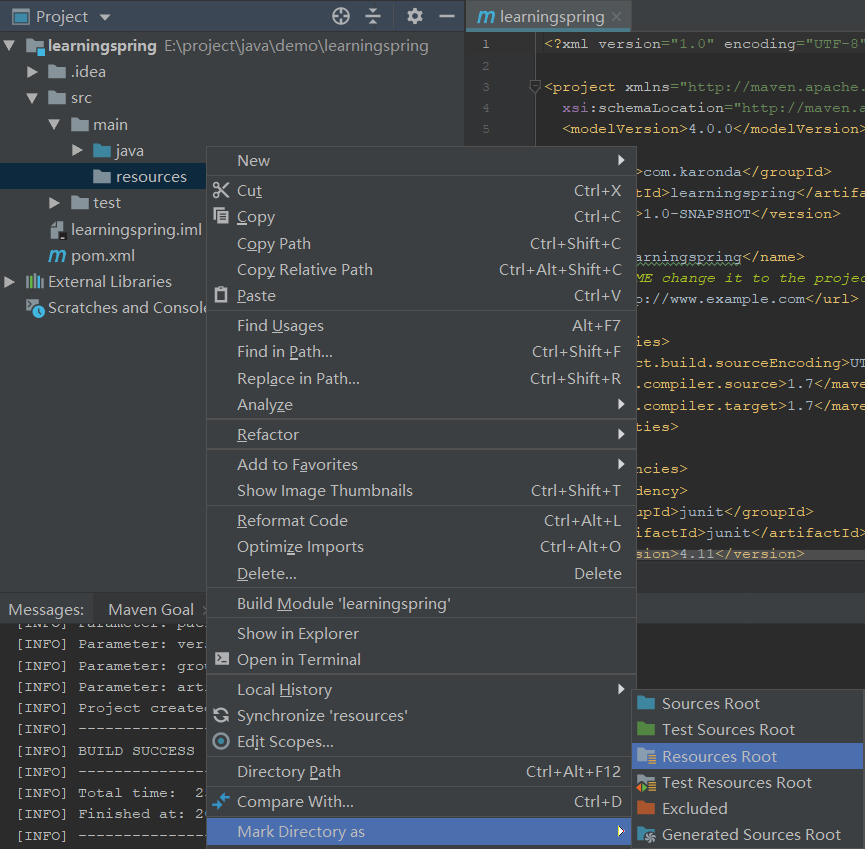Click Open in Terminal menu entry

coord(298,659)
